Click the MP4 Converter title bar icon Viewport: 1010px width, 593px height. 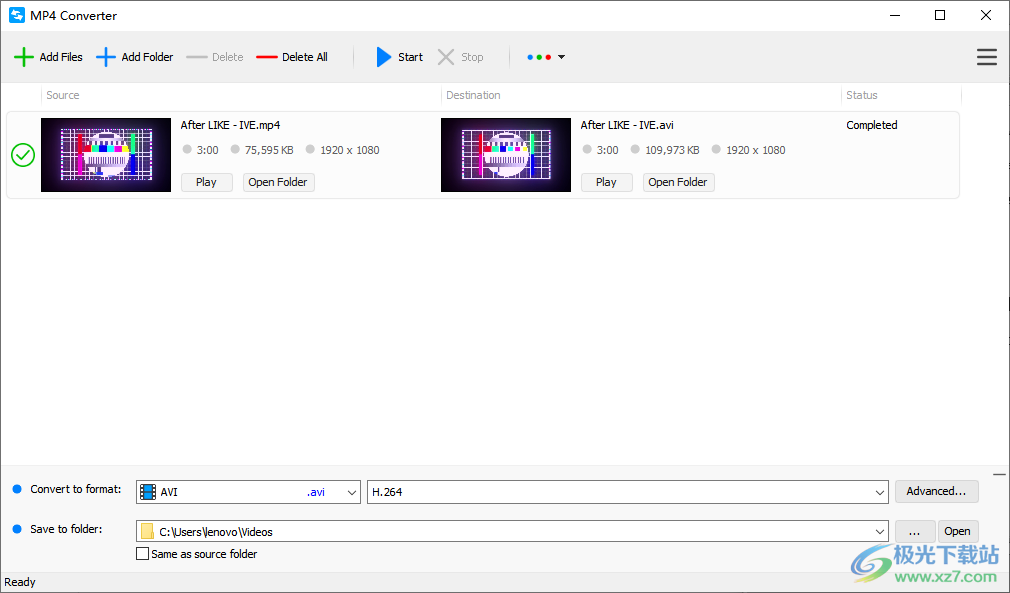point(15,15)
